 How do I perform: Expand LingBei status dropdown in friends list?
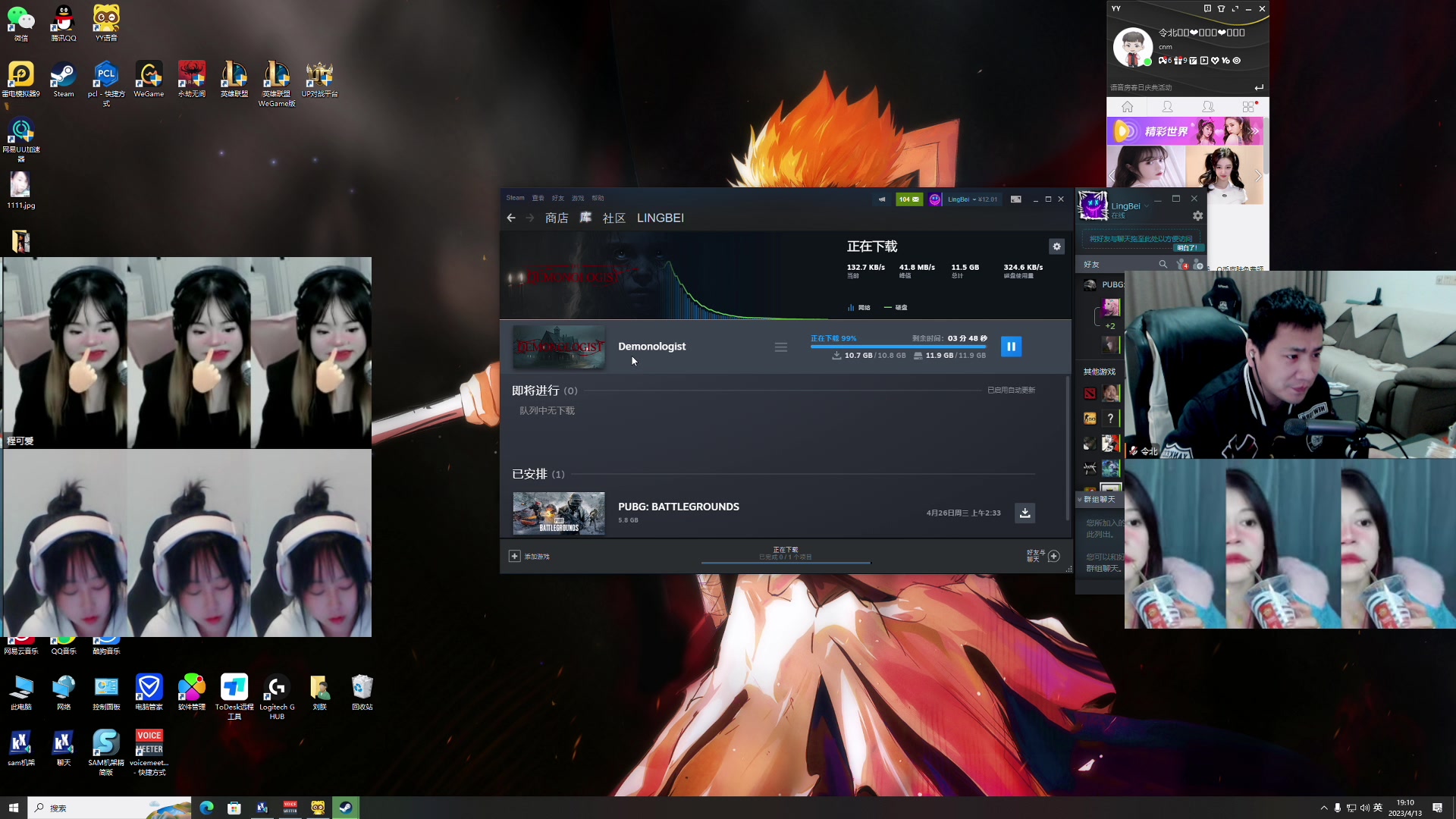[1147, 206]
